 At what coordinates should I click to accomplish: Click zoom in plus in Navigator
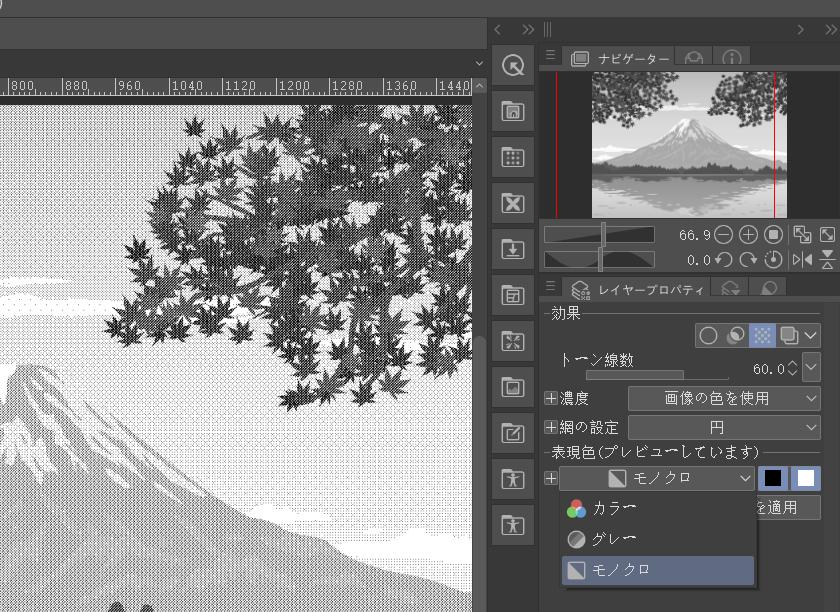point(748,235)
